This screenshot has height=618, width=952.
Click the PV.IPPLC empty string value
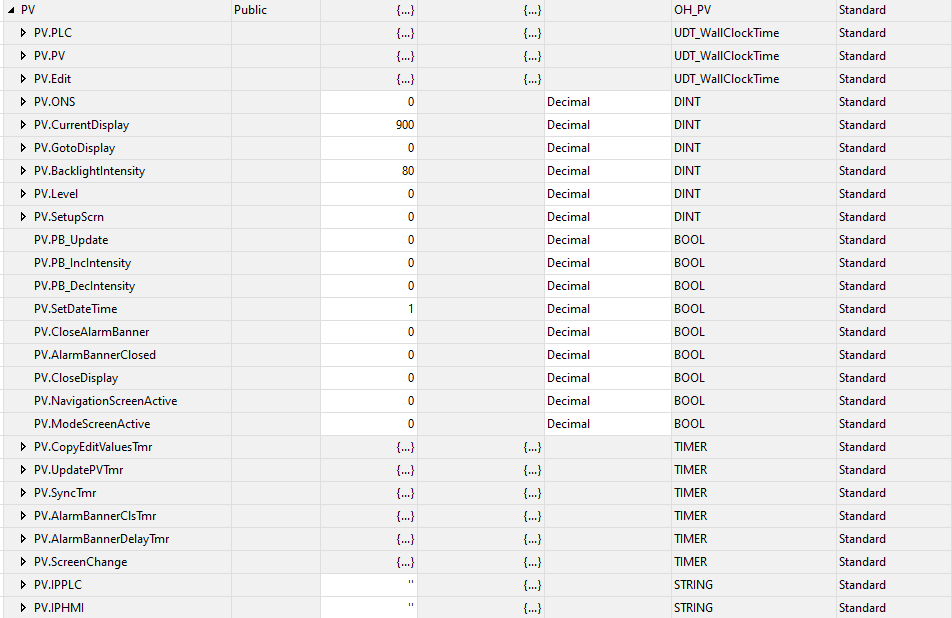click(x=369, y=585)
